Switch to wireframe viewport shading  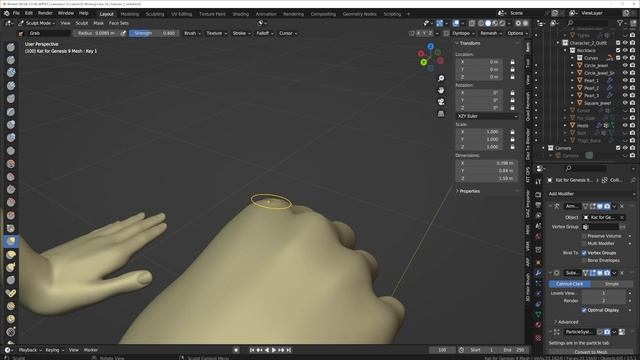pyautogui.click(x=481, y=23)
